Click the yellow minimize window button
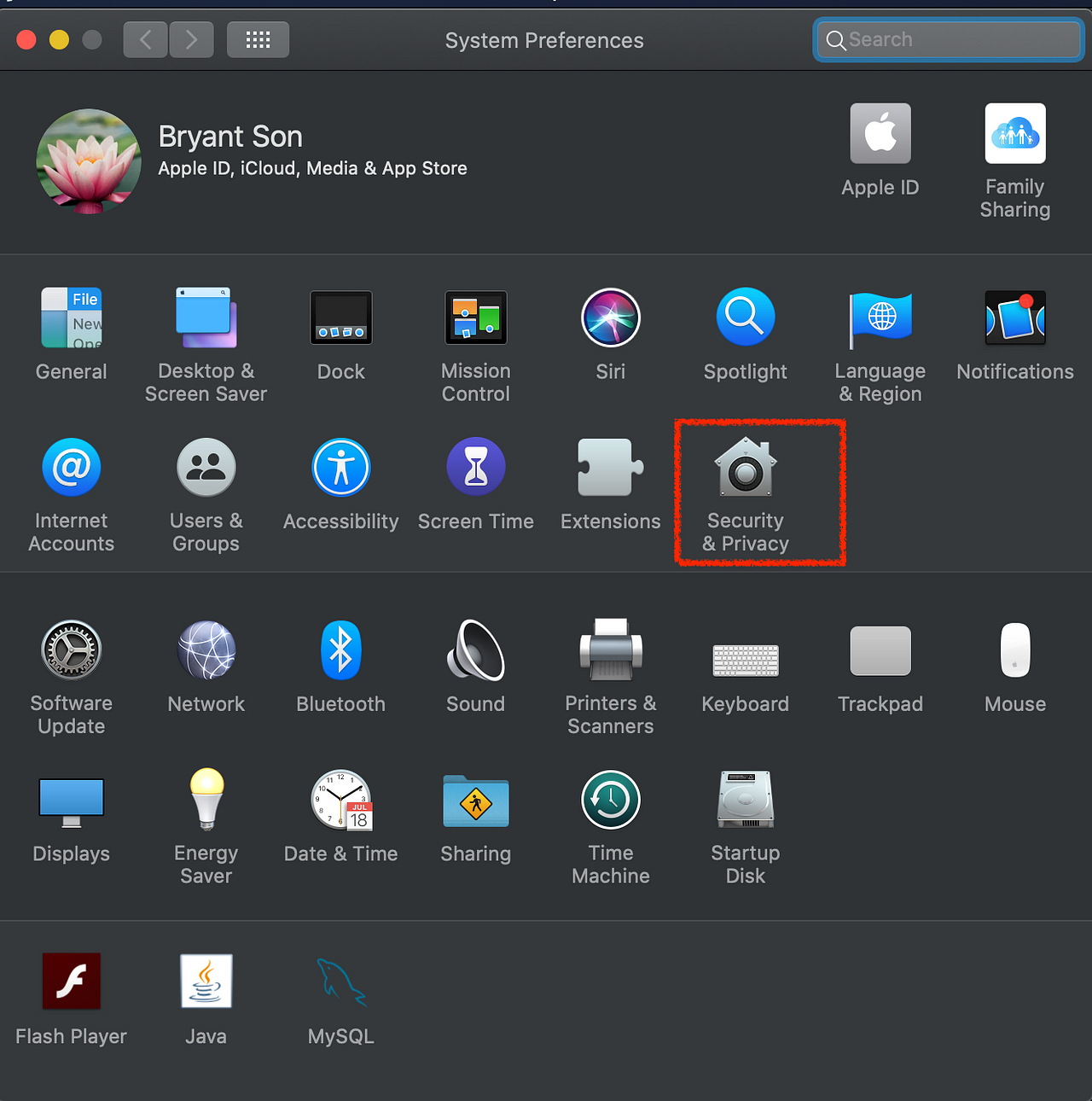This screenshot has width=1092, height=1101. coord(59,40)
